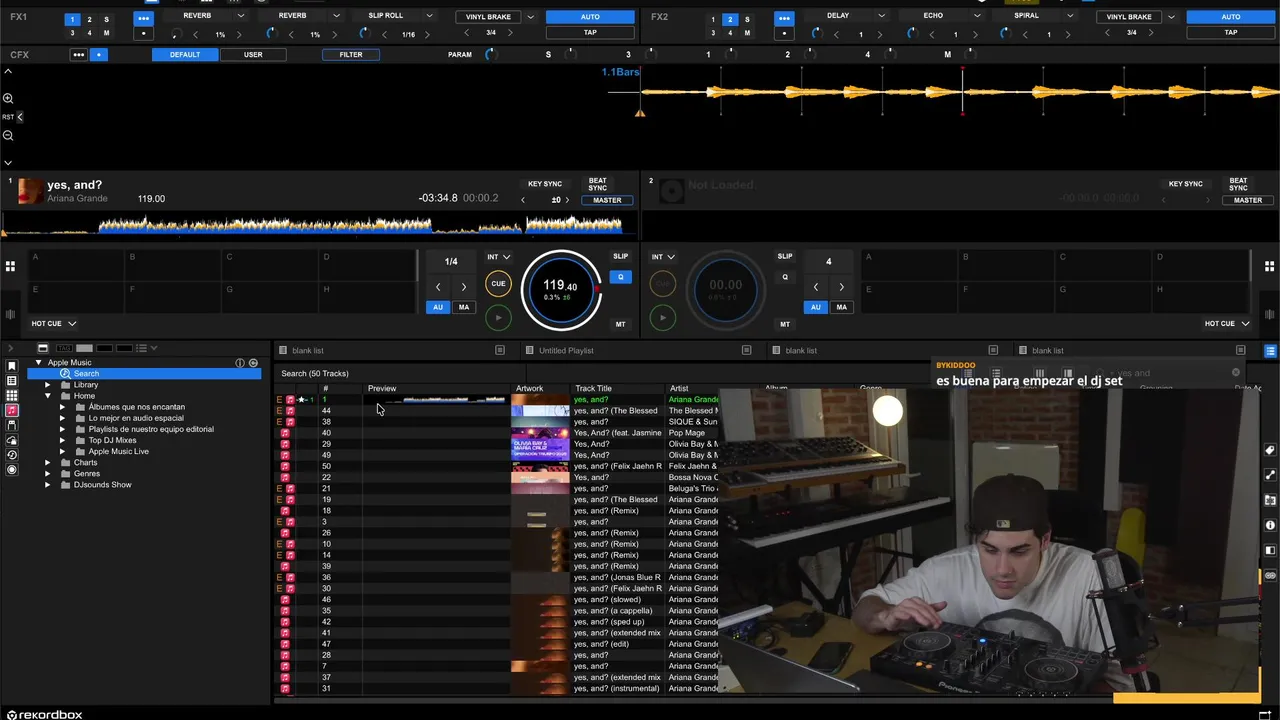Click the CFX FILTER button
1280x720 pixels.
click(351, 54)
